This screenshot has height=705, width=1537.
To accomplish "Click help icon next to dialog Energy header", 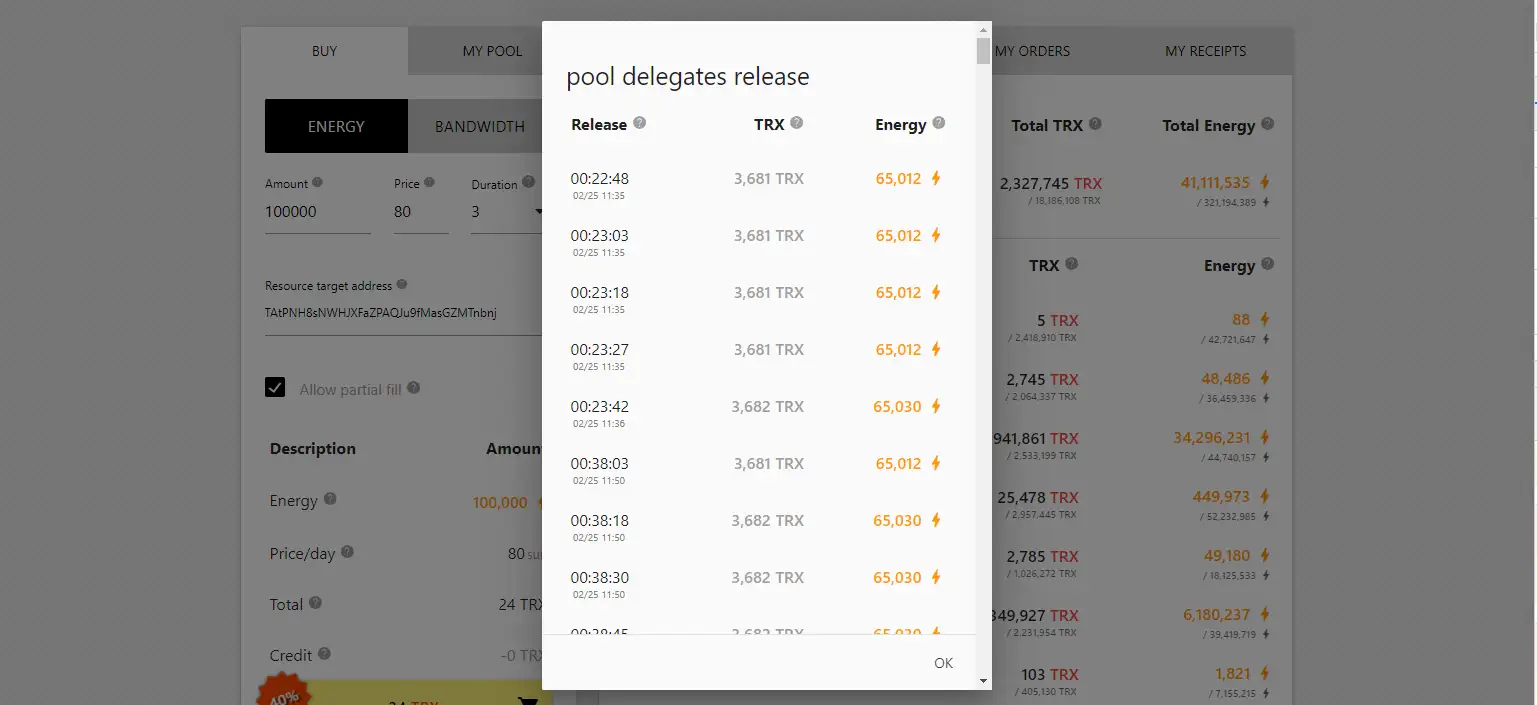I will pyautogui.click(x=939, y=123).
